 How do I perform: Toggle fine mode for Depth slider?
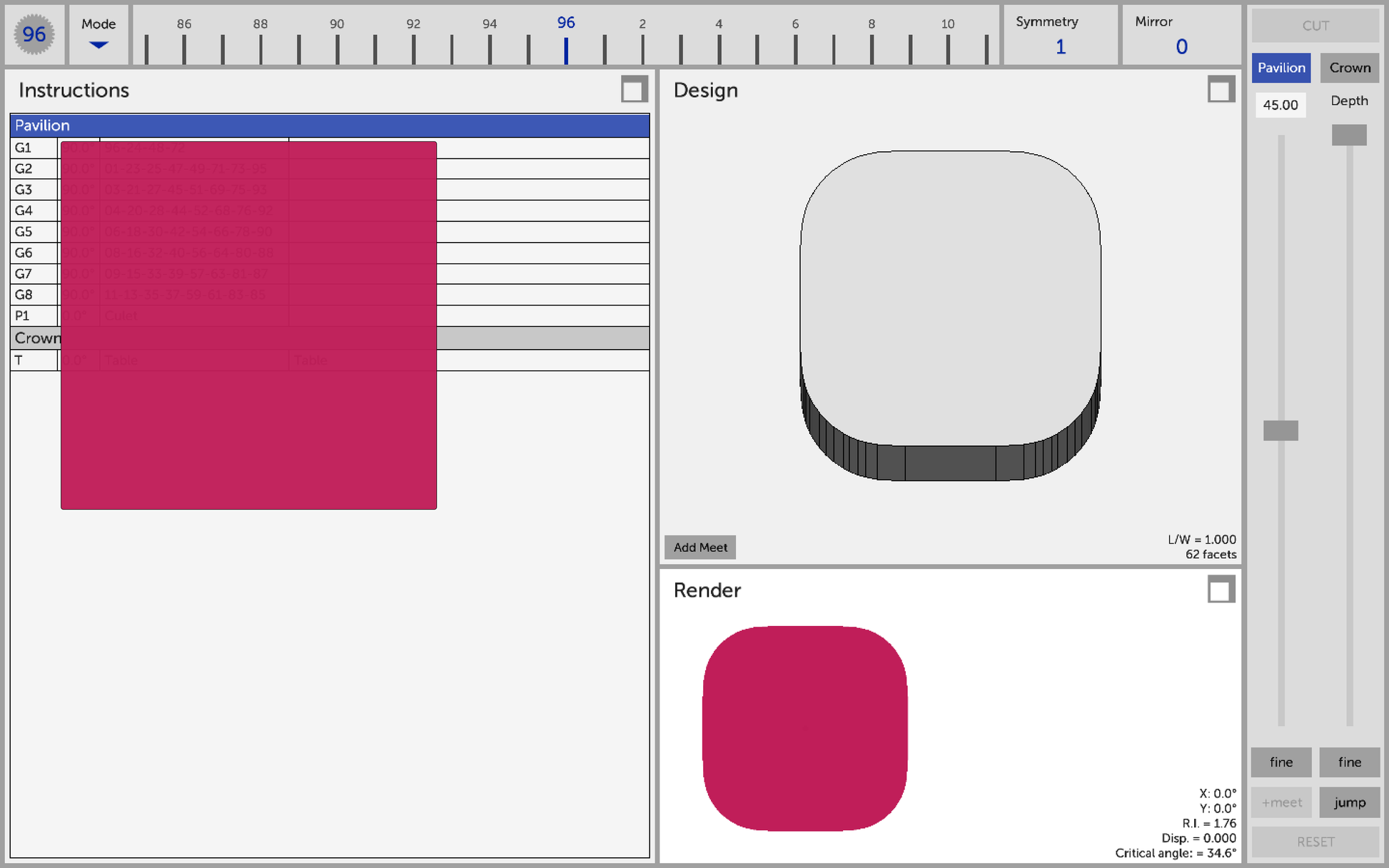pyautogui.click(x=1350, y=762)
